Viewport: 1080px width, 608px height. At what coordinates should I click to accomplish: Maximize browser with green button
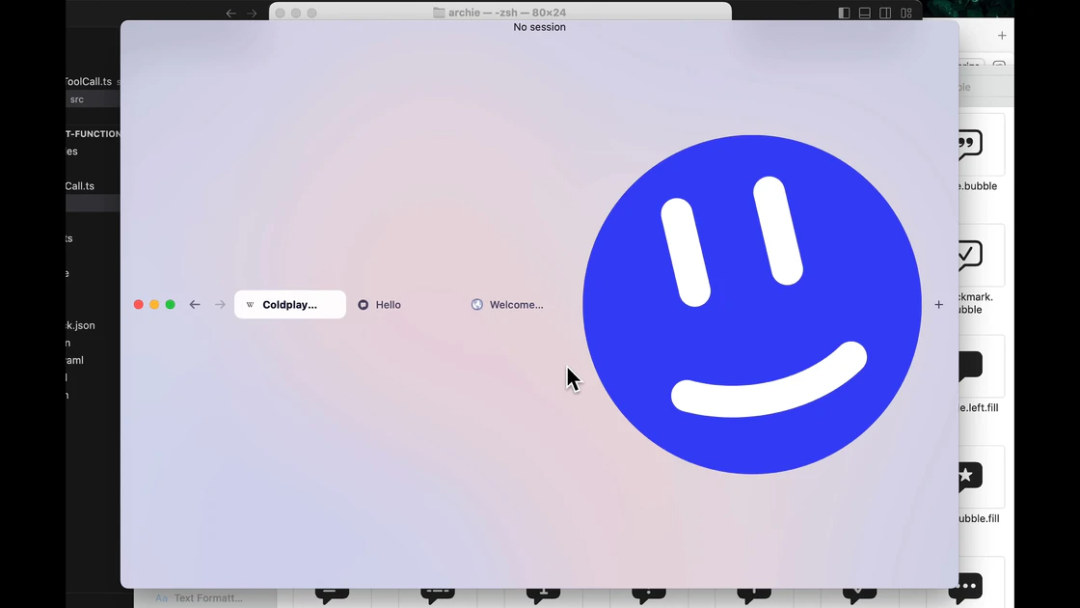tap(170, 304)
